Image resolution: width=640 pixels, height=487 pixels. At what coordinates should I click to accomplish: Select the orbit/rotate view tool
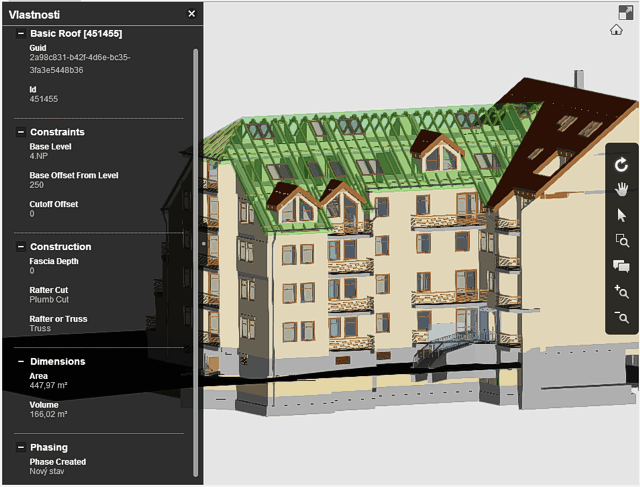621,164
